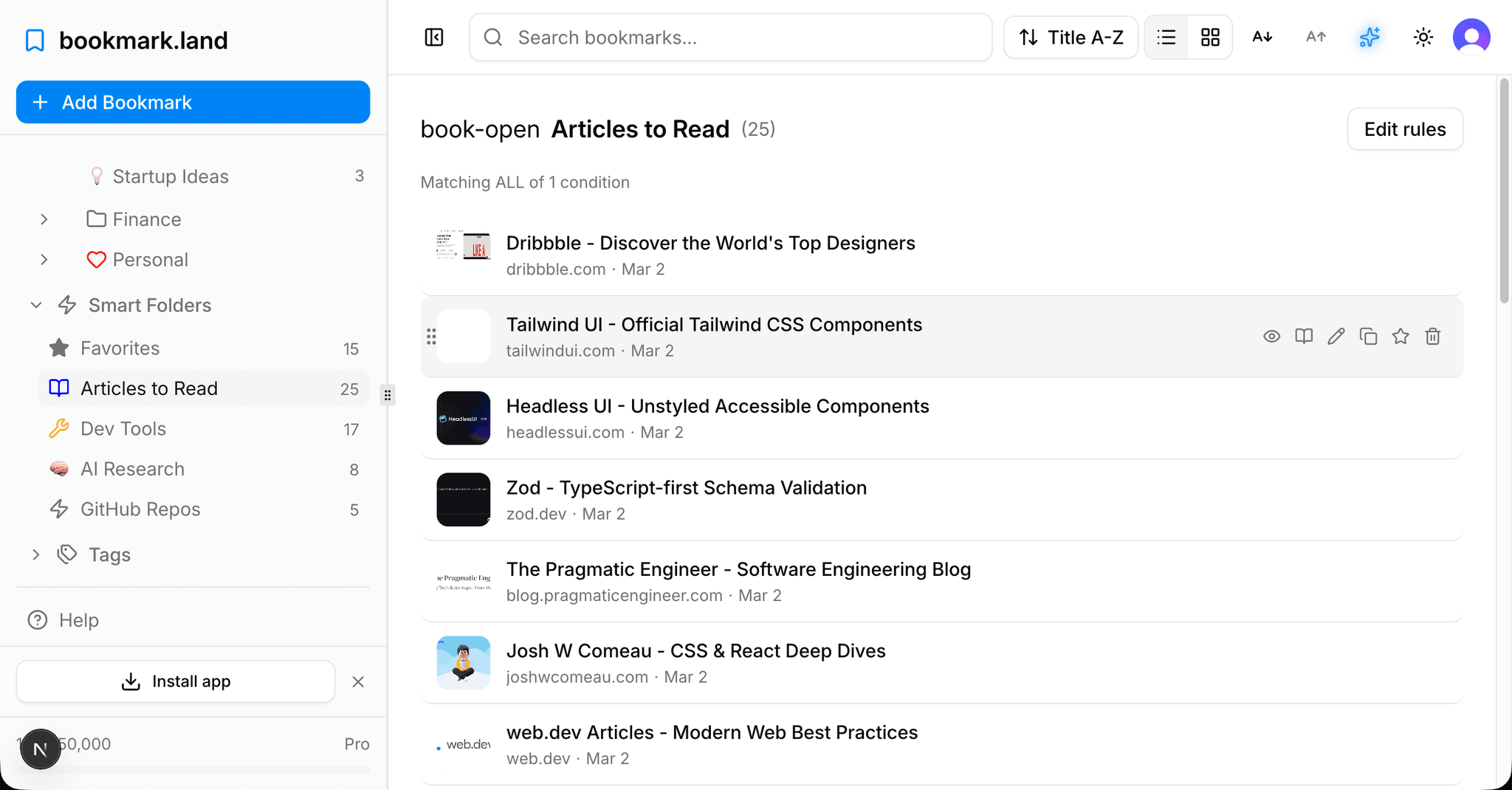Open Zod TypeScript-first Schema Validation title
Screen dimensions: 1512x790
tap(687, 488)
